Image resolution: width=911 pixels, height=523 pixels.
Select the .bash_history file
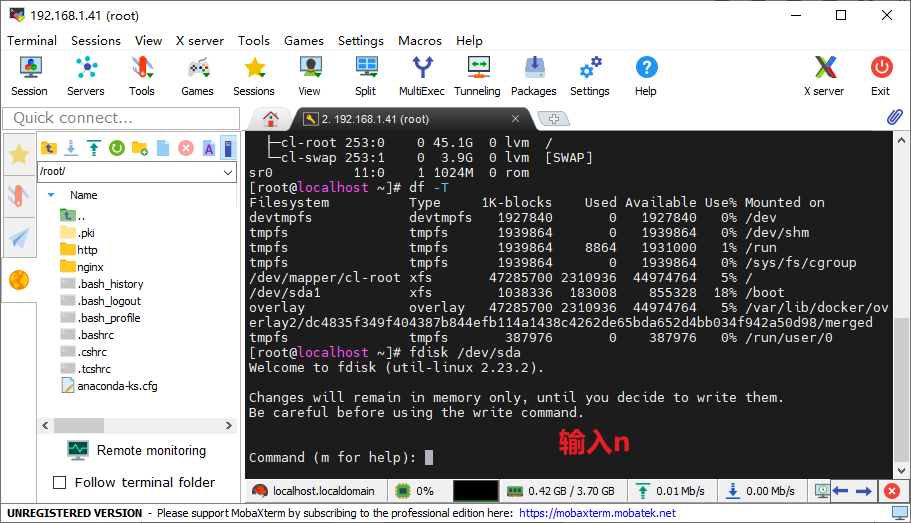pyautogui.click(x=102, y=284)
